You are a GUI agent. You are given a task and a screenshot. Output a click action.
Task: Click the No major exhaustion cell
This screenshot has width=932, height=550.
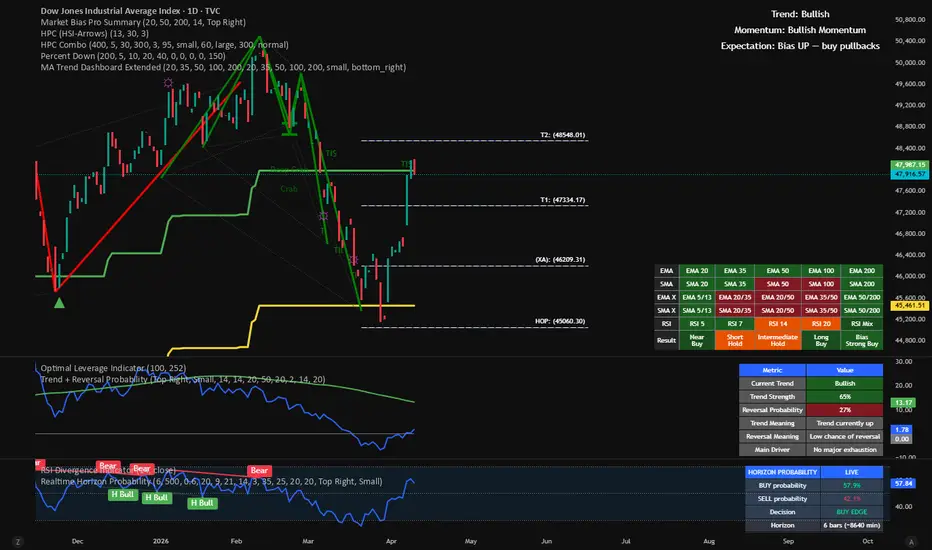click(x=845, y=450)
